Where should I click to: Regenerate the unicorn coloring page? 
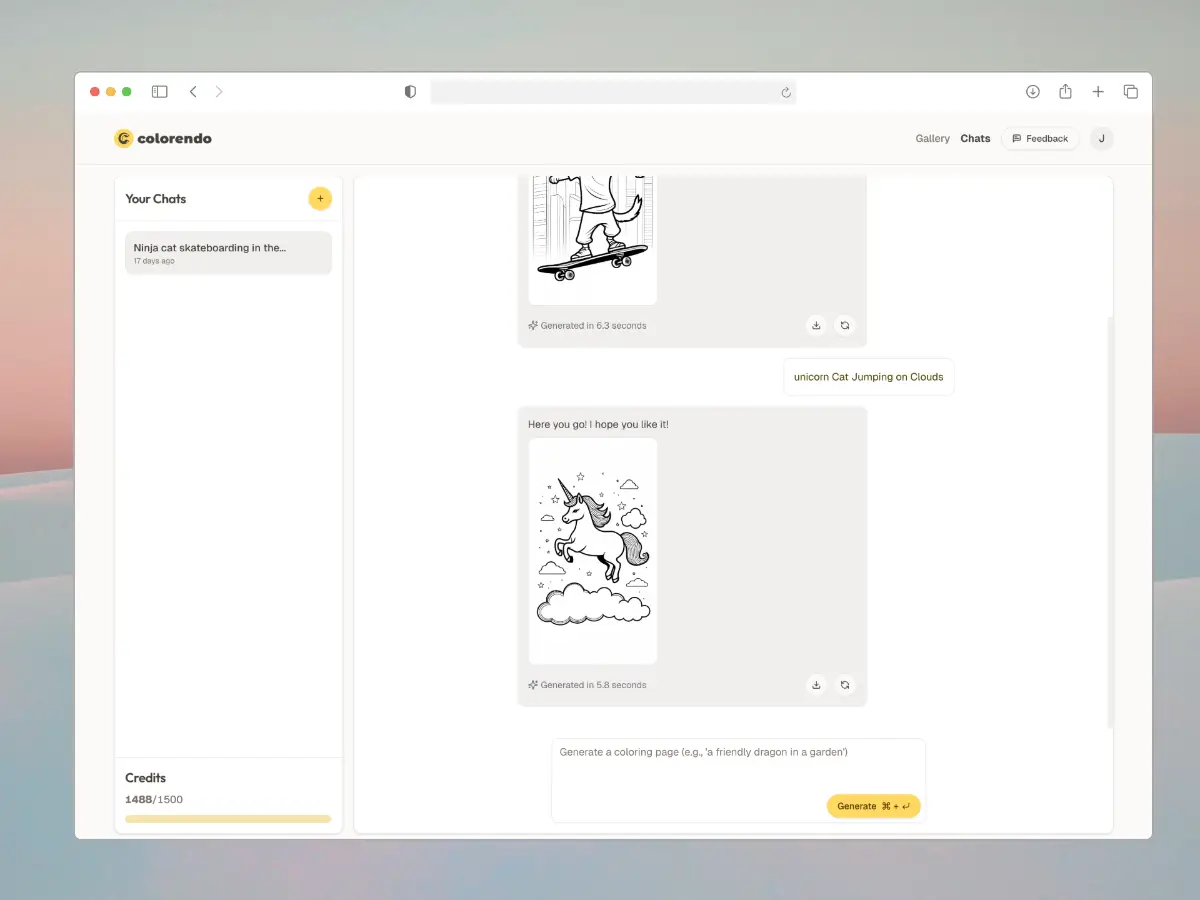[845, 685]
